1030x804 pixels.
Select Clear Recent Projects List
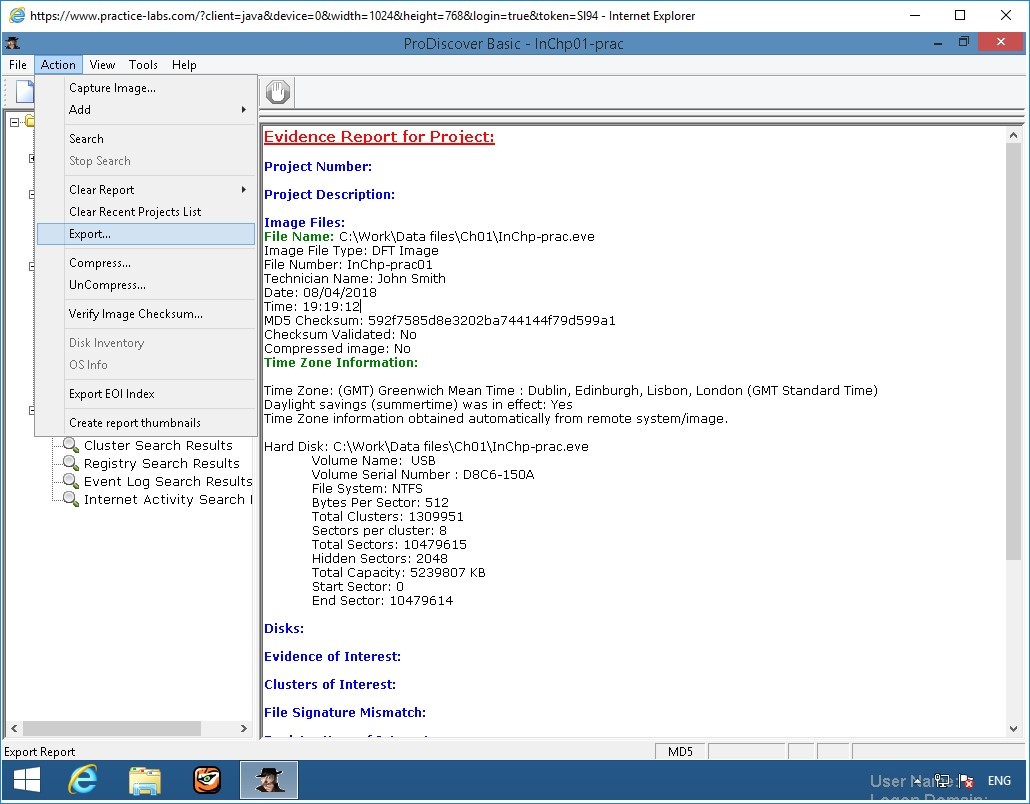(146, 212)
